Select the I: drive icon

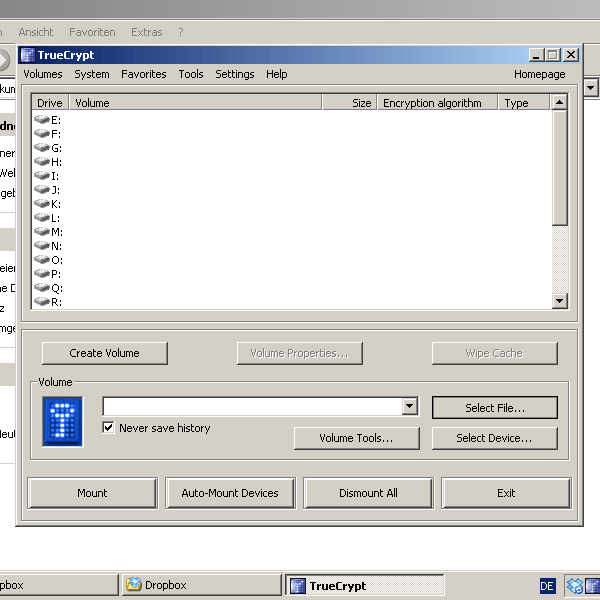click(x=42, y=176)
